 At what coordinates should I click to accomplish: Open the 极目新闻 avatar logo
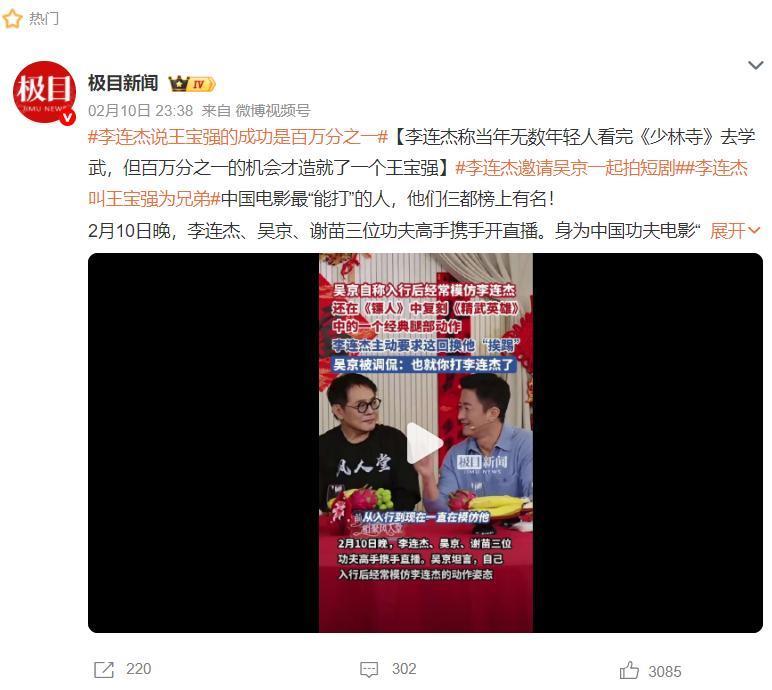point(44,92)
